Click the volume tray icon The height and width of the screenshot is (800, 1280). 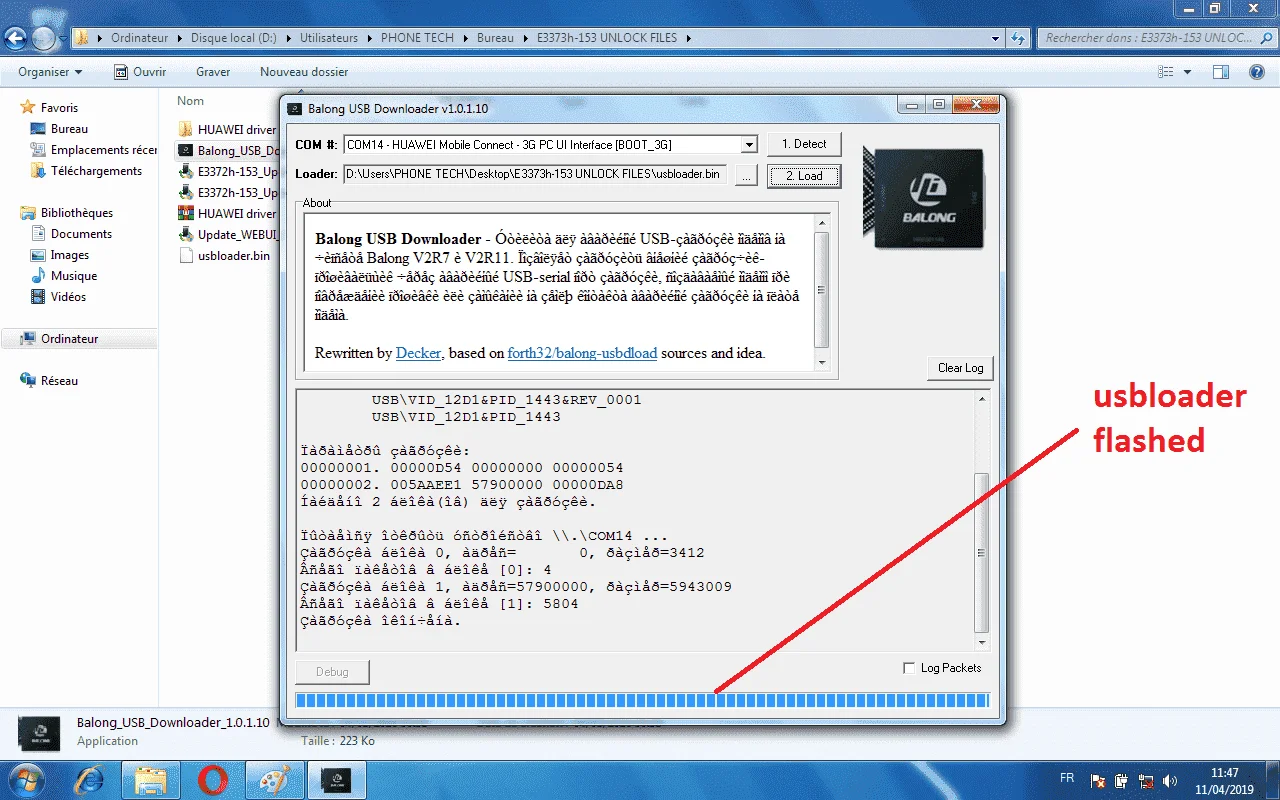click(x=1170, y=780)
